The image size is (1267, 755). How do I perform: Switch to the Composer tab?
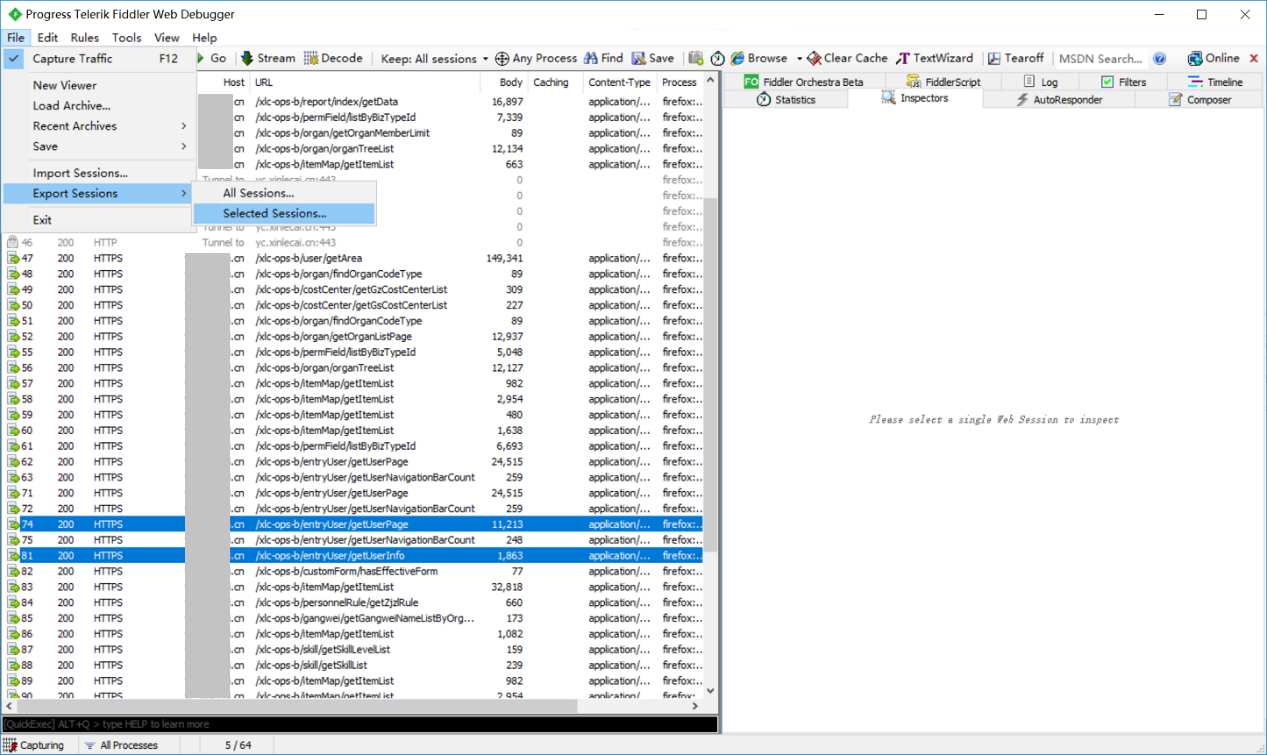pyautogui.click(x=1199, y=100)
